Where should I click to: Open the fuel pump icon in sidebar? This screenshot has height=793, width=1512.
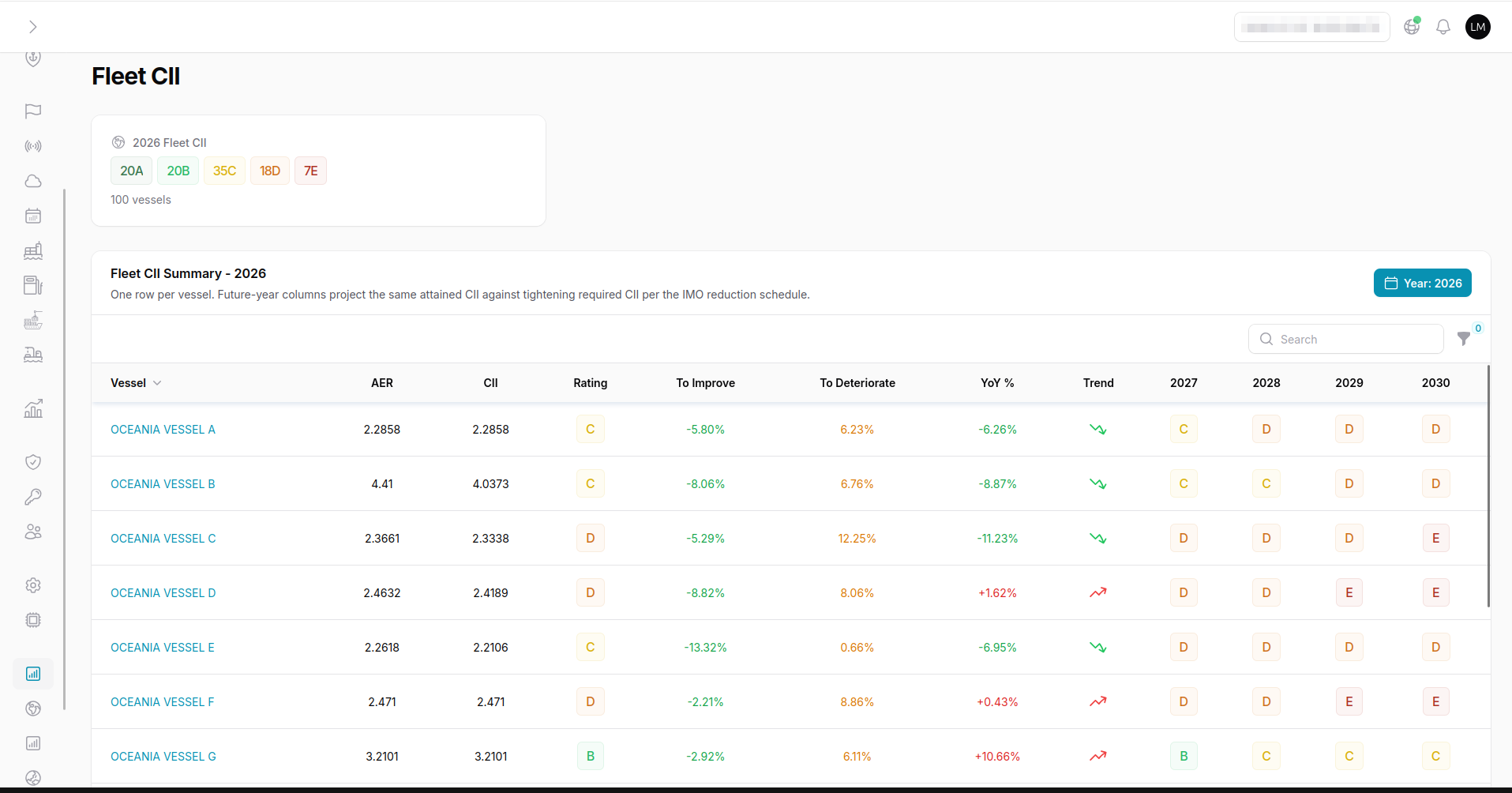(33, 285)
